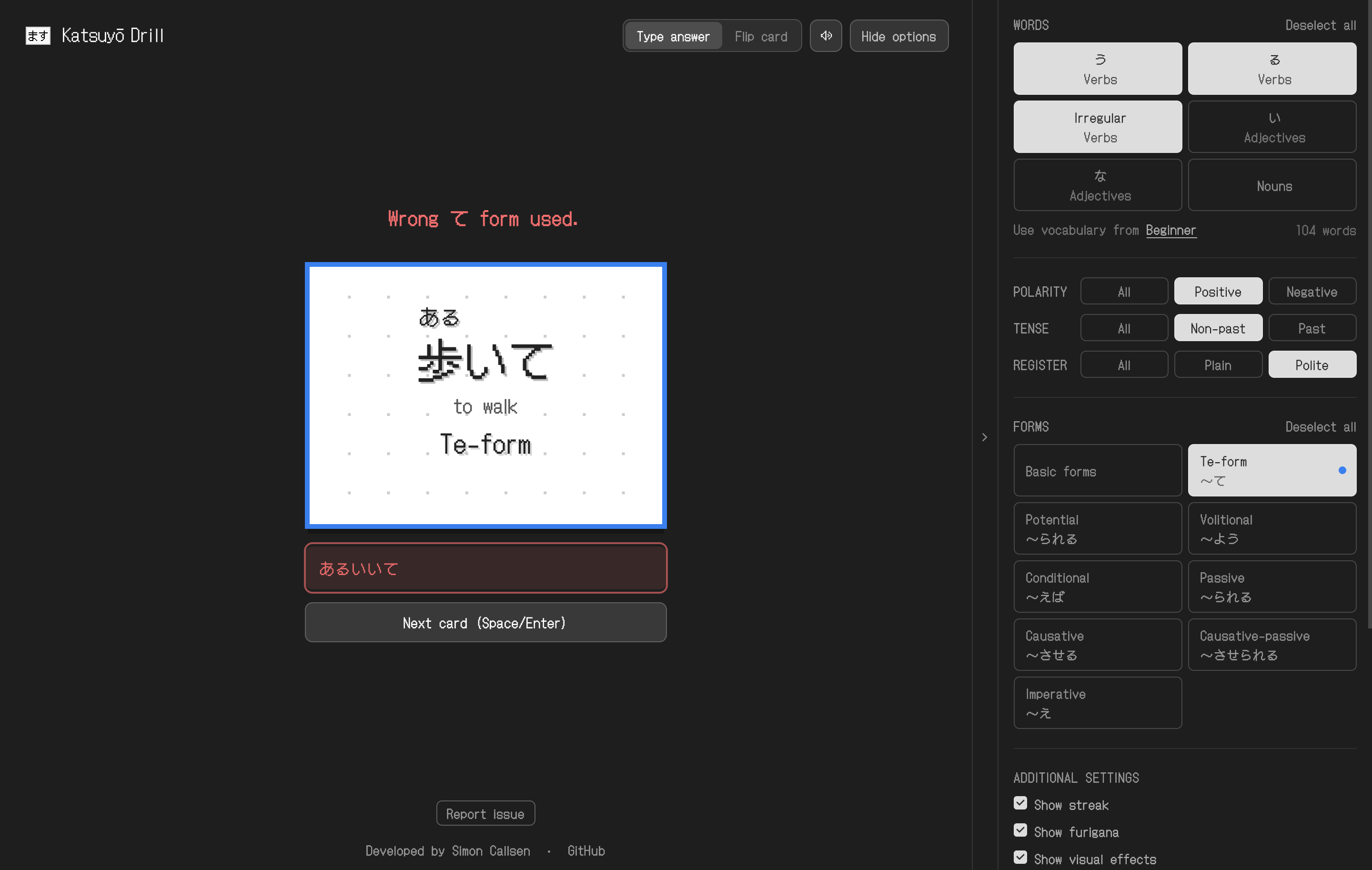Click the ます Katsuyō Drill logo icon
Image resolution: width=1372 pixels, height=870 pixels.
pos(38,36)
